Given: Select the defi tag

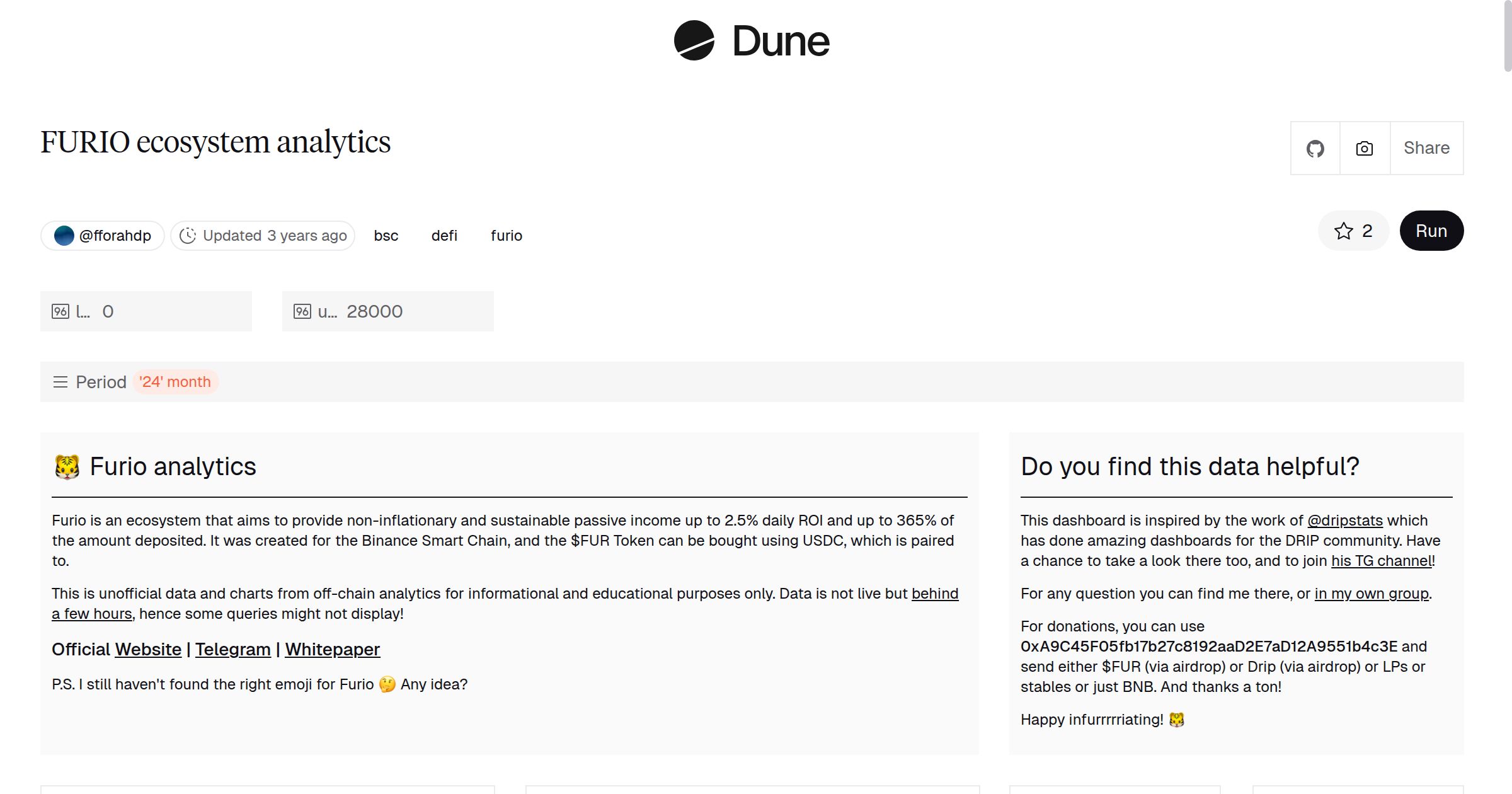Looking at the screenshot, I should point(444,235).
